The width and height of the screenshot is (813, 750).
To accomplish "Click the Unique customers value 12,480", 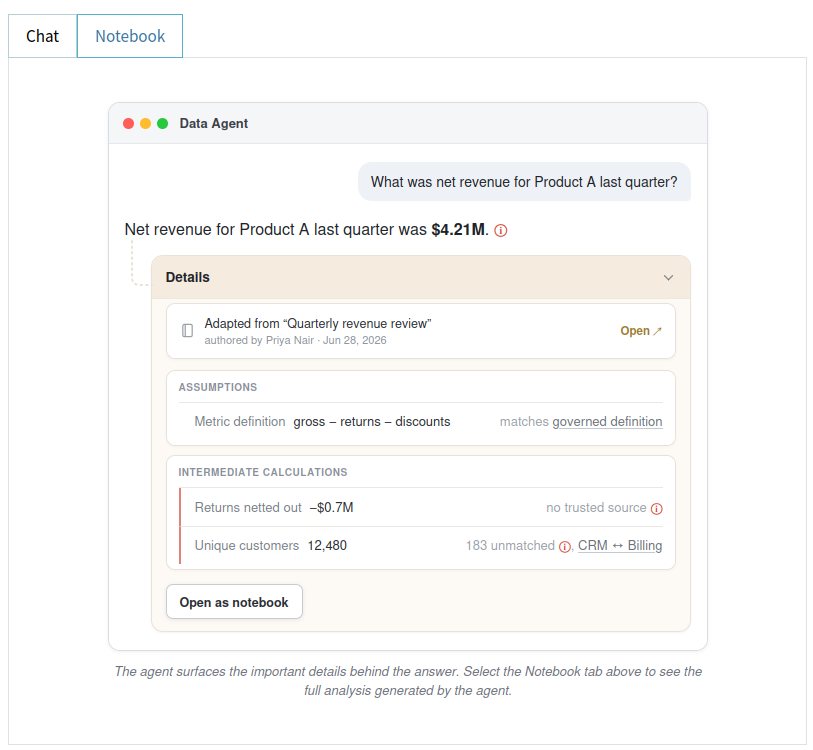I will [327, 546].
